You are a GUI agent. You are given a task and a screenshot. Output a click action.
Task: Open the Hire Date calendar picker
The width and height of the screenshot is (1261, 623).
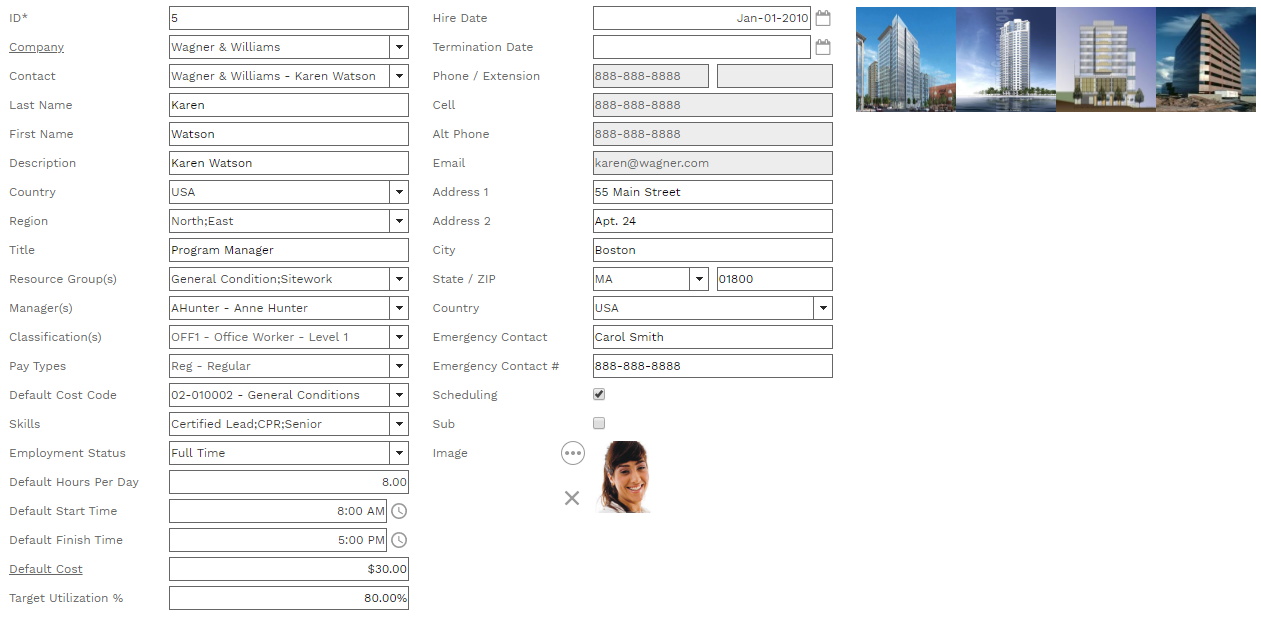tap(823, 18)
